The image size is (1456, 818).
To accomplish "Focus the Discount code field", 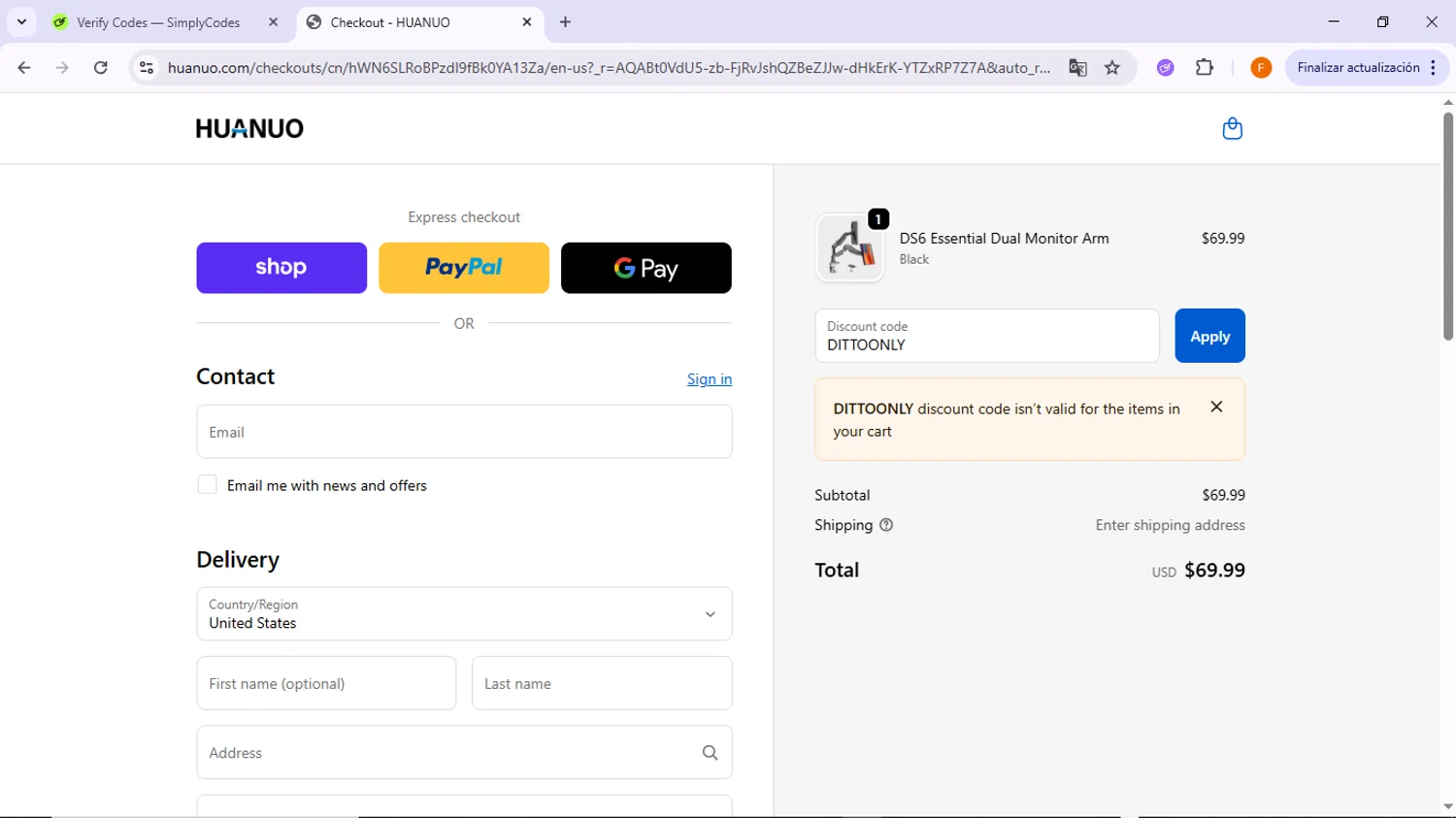I will click(x=987, y=336).
